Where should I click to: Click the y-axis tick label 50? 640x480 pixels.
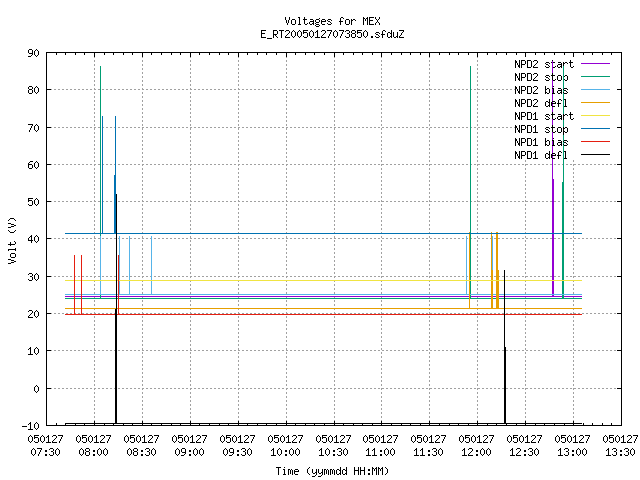pyautogui.click(x=33, y=202)
